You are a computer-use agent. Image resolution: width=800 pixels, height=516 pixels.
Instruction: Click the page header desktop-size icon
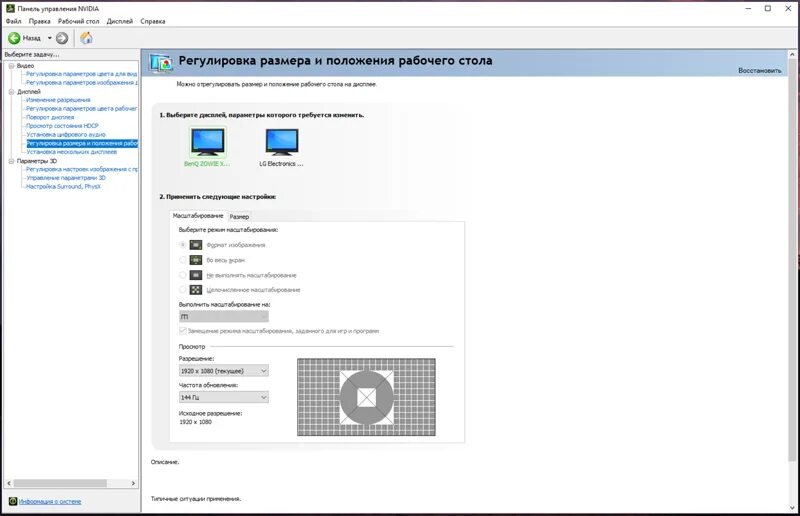(161, 63)
